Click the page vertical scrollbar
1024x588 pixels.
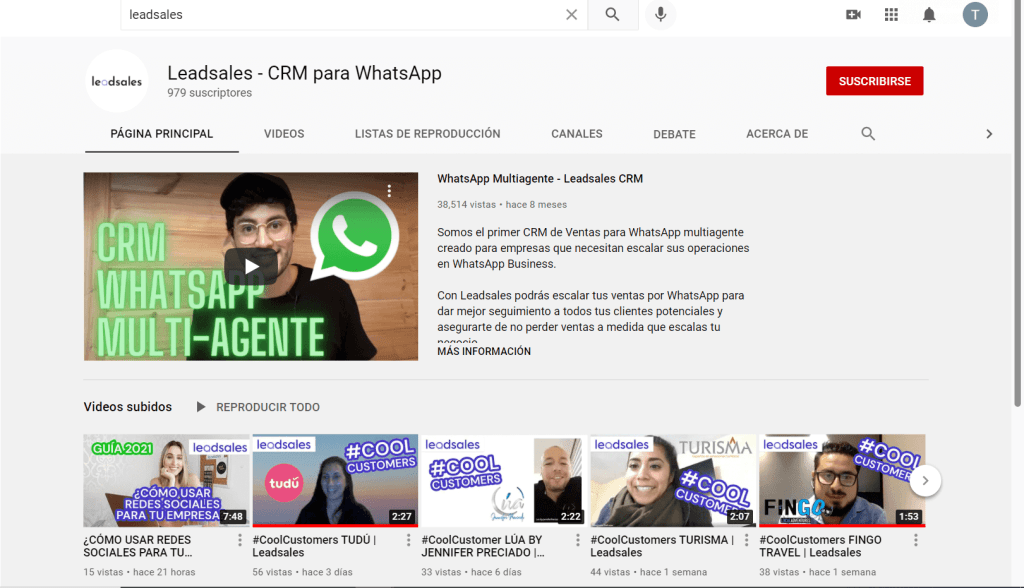1017,203
